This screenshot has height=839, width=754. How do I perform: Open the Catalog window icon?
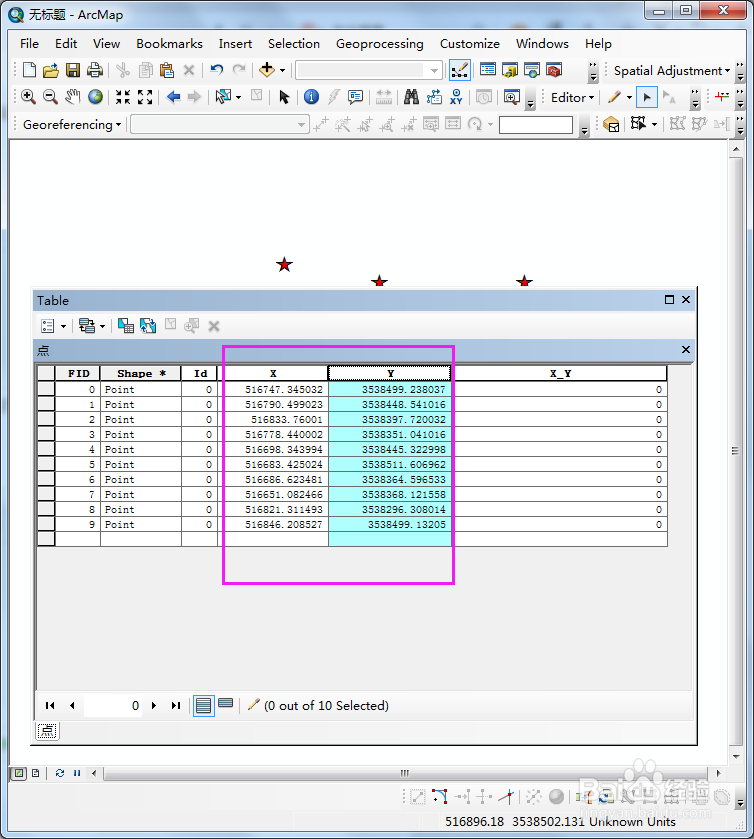point(509,70)
